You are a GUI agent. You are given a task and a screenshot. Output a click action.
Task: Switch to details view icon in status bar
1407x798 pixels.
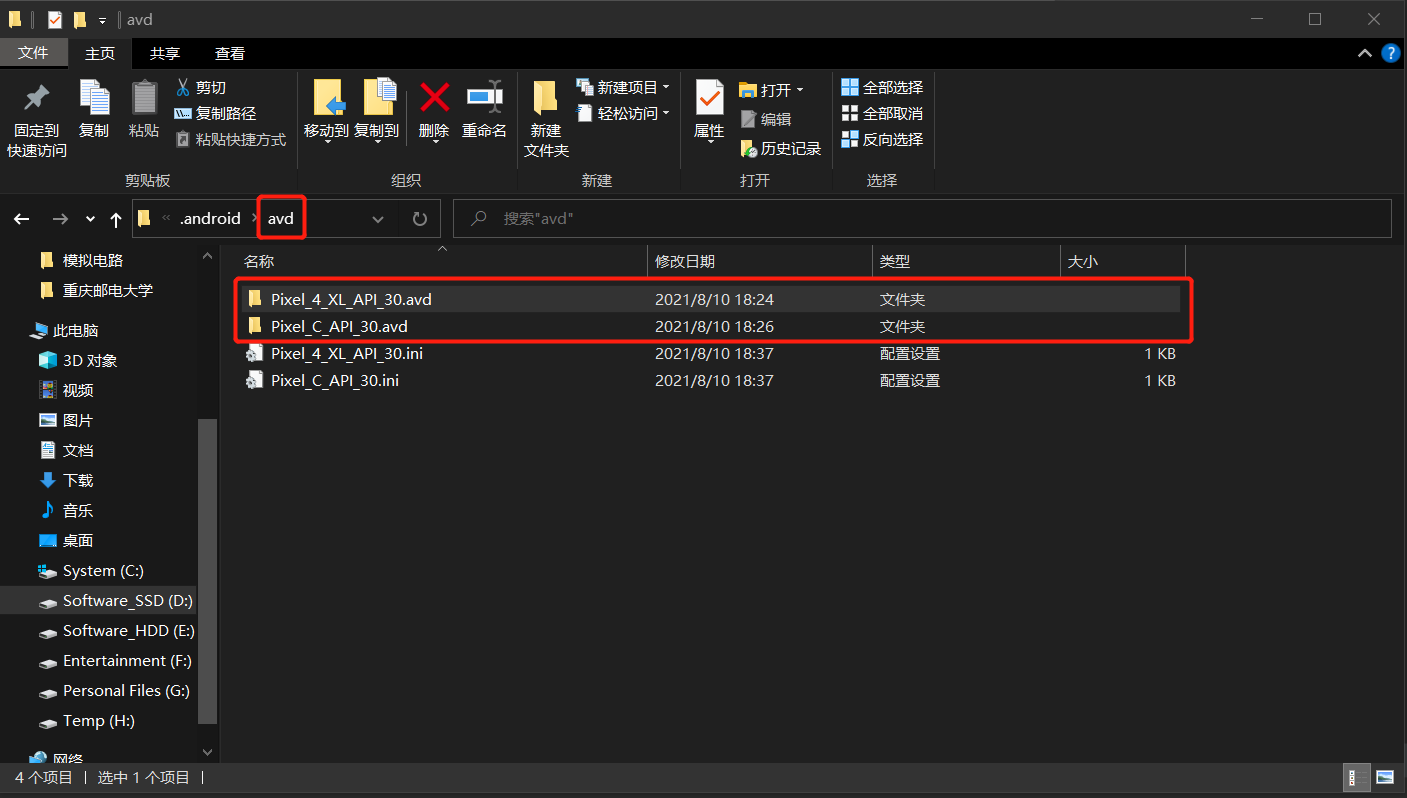(1357, 777)
